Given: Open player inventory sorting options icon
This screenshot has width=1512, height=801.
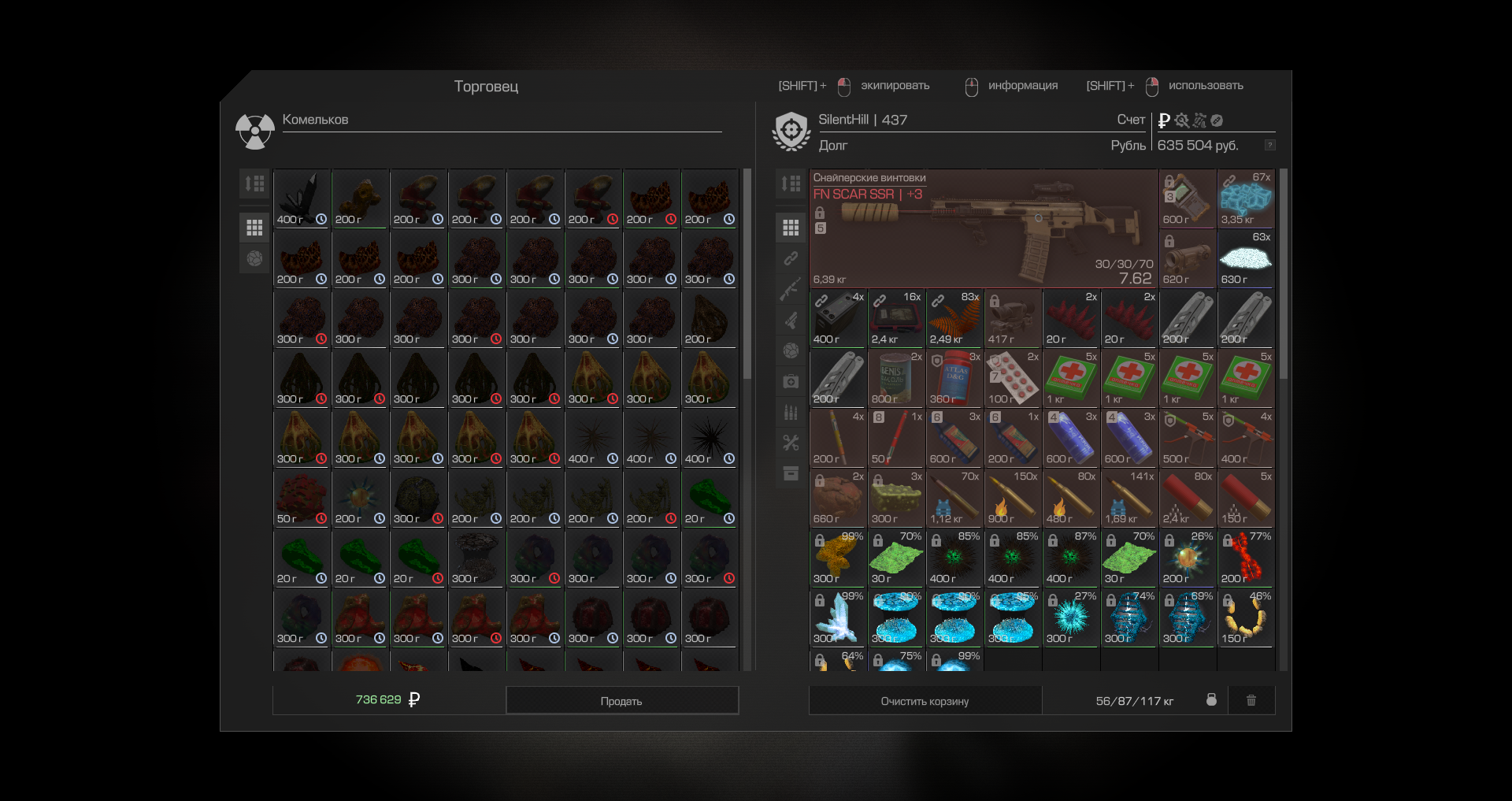Looking at the screenshot, I should point(791,184).
